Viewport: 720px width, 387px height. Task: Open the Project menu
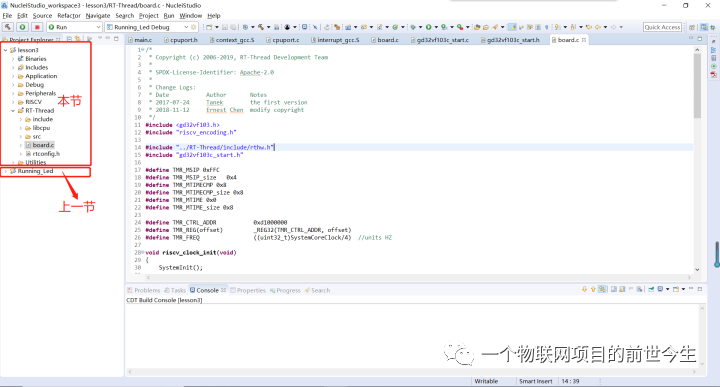tap(149, 16)
